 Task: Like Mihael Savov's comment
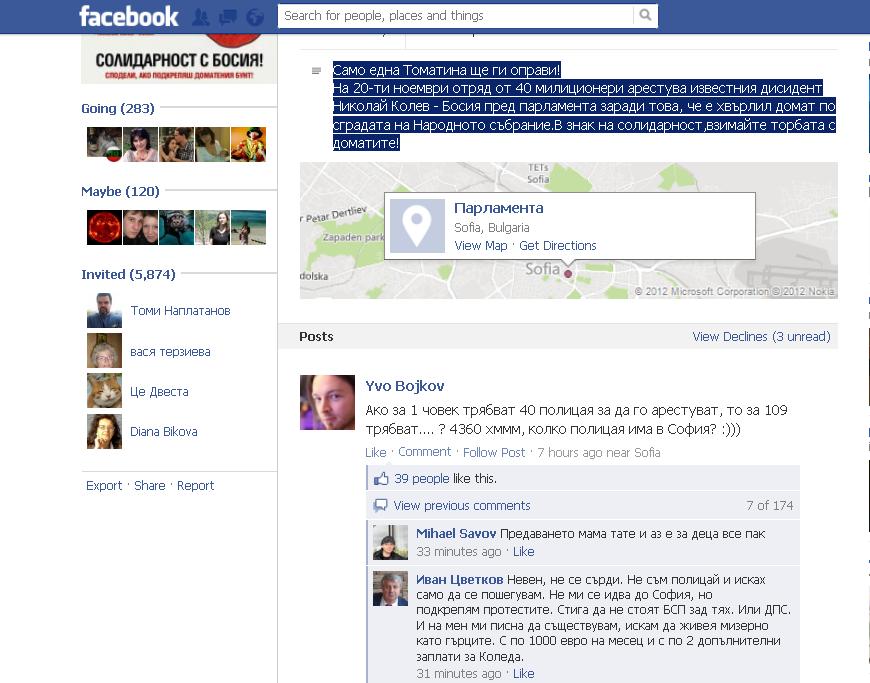tap(523, 552)
